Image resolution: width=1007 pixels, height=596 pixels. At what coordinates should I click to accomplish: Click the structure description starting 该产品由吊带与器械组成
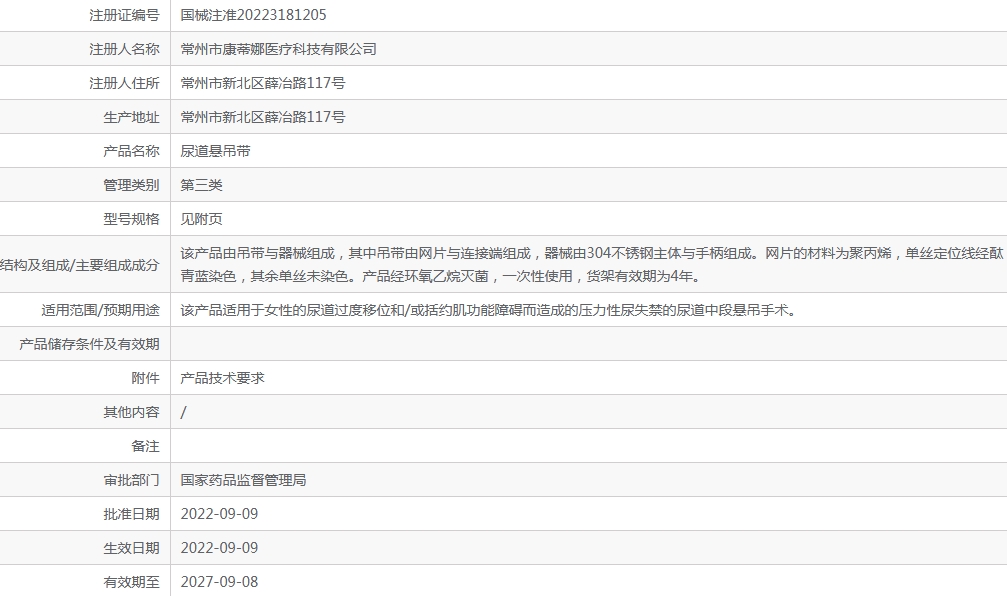coord(591,265)
